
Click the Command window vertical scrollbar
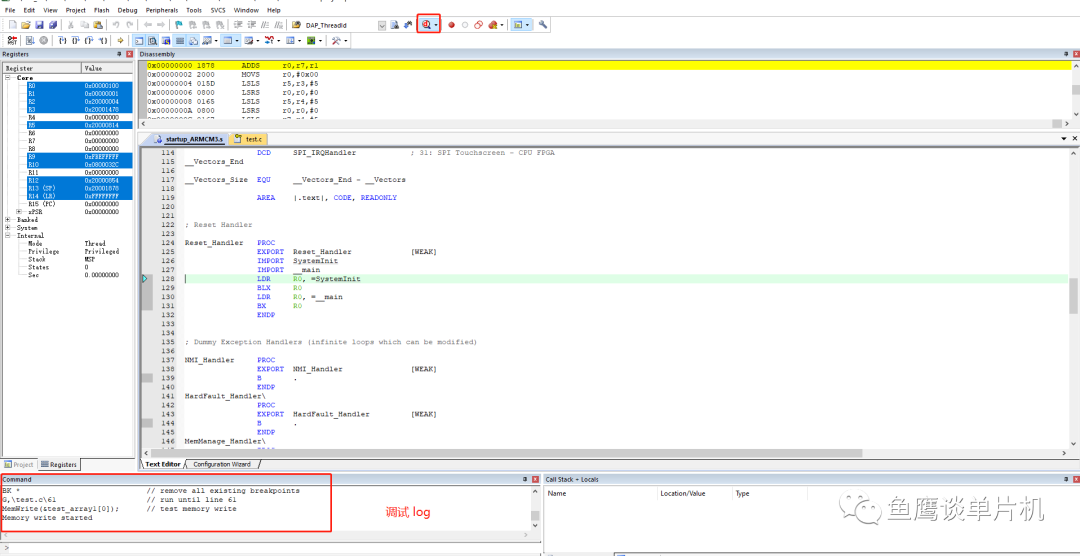(x=534, y=508)
